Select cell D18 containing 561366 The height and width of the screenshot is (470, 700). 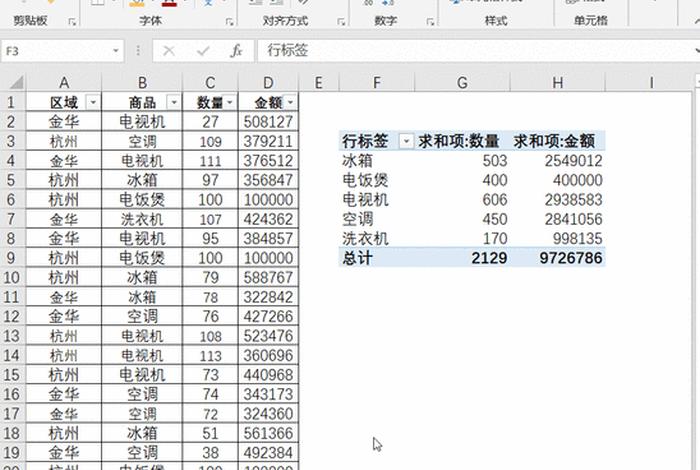(x=268, y=433)
